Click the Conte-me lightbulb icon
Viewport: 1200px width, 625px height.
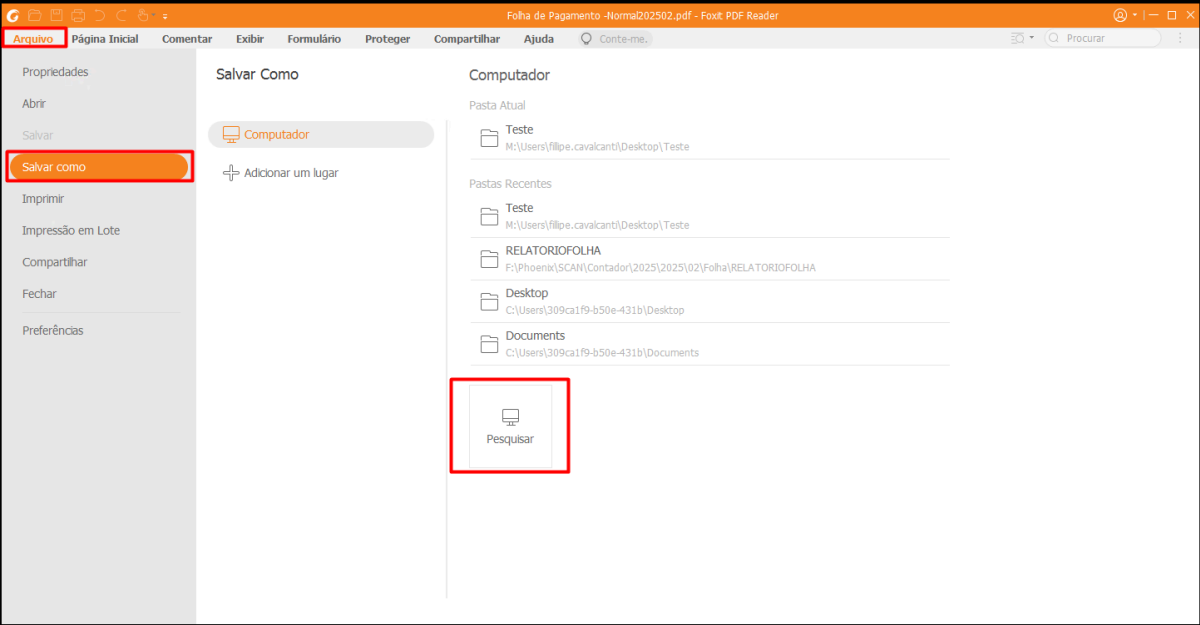[588, 38]
